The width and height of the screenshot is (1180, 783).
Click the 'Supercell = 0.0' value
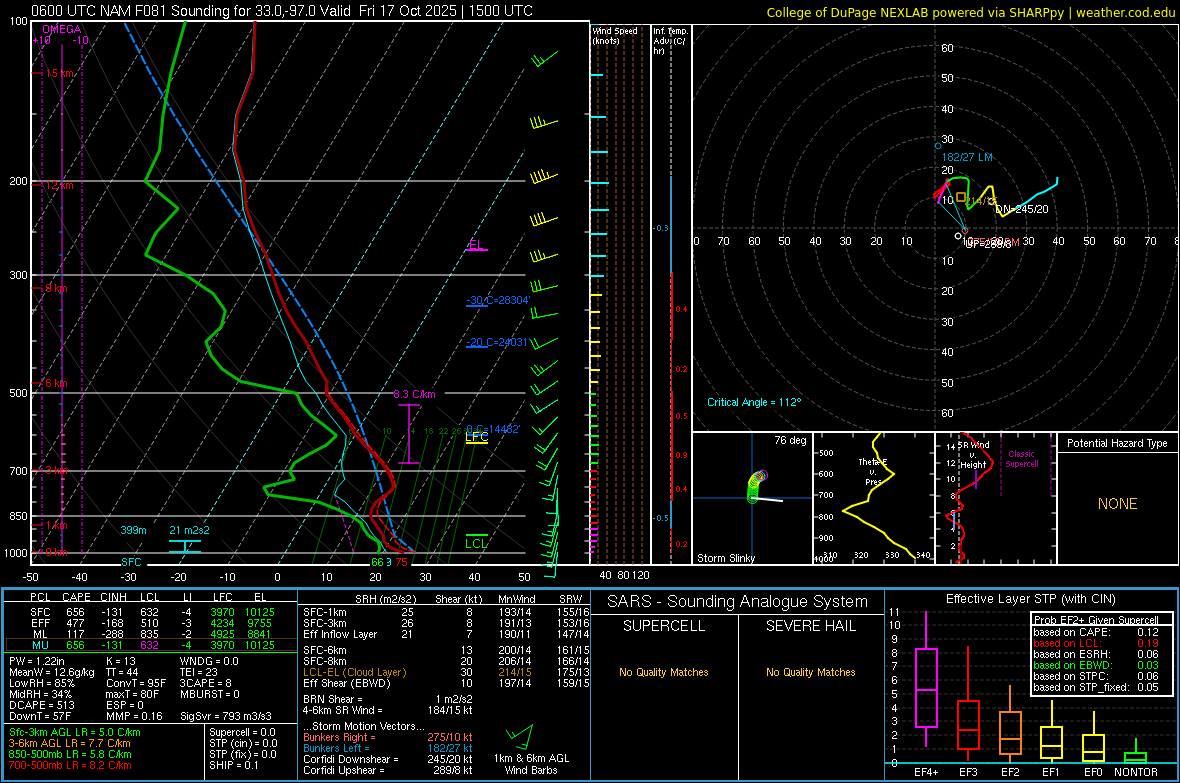[x=242, y=732]
